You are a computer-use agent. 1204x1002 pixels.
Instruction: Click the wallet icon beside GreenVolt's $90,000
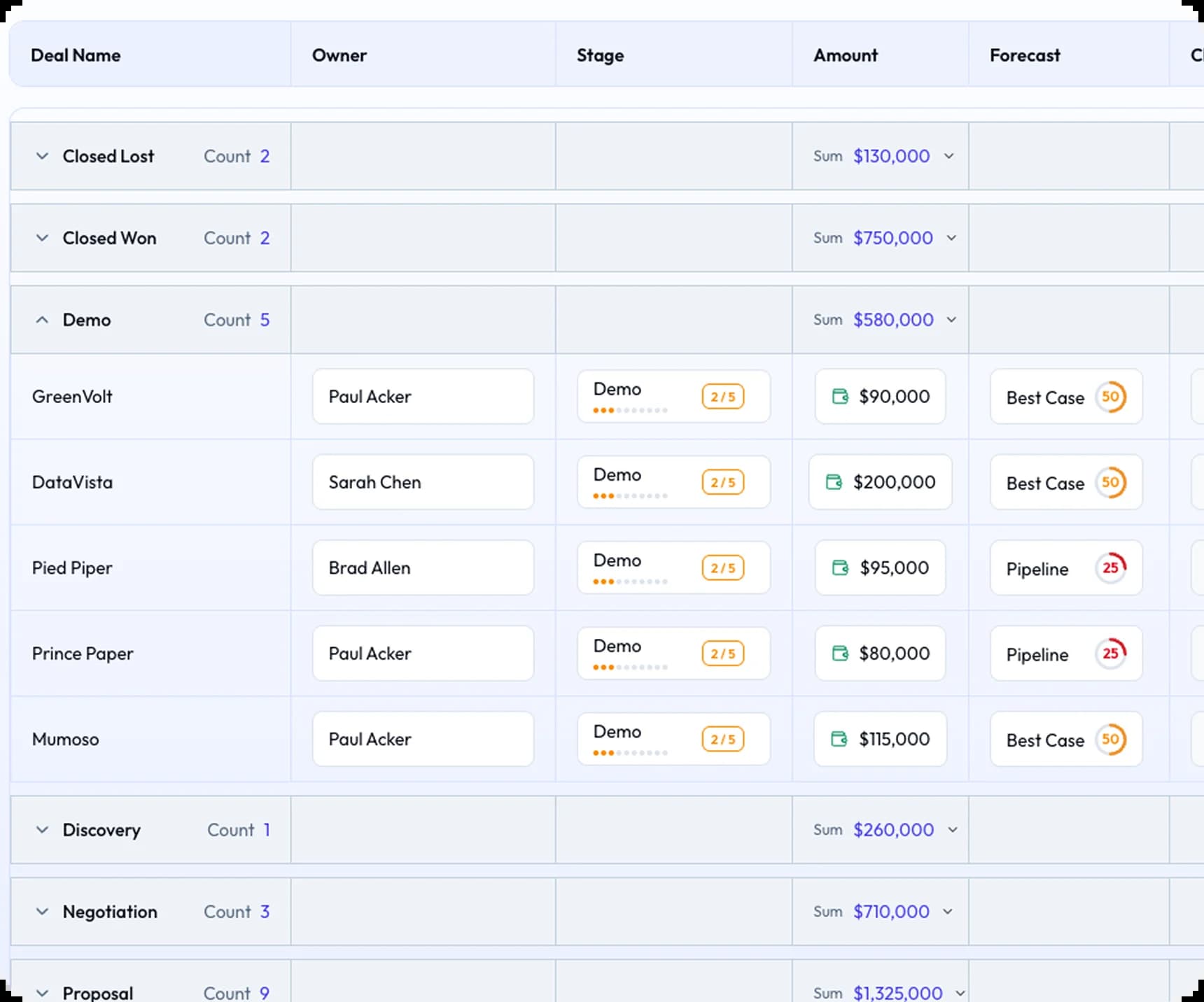point(840,397)
